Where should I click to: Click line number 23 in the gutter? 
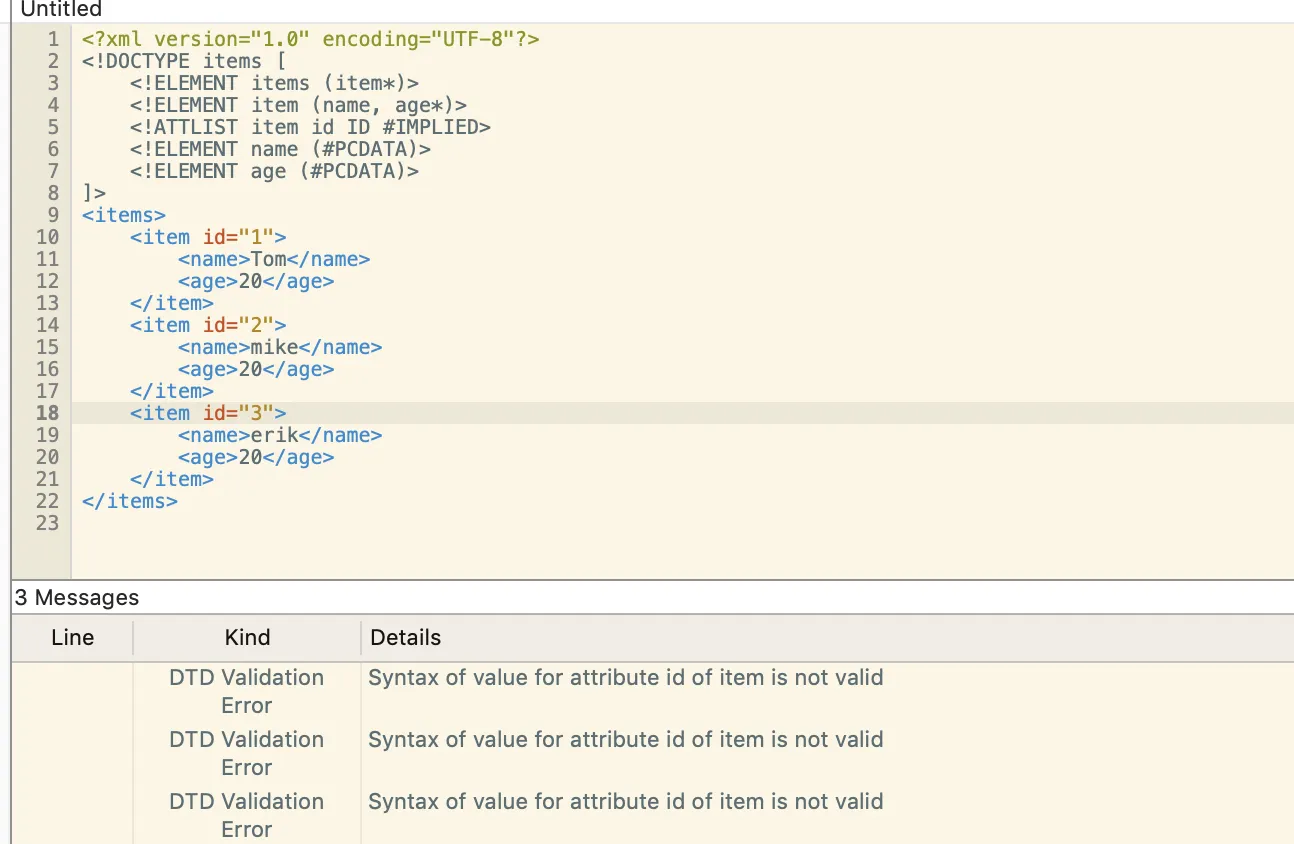click(47, 523)
